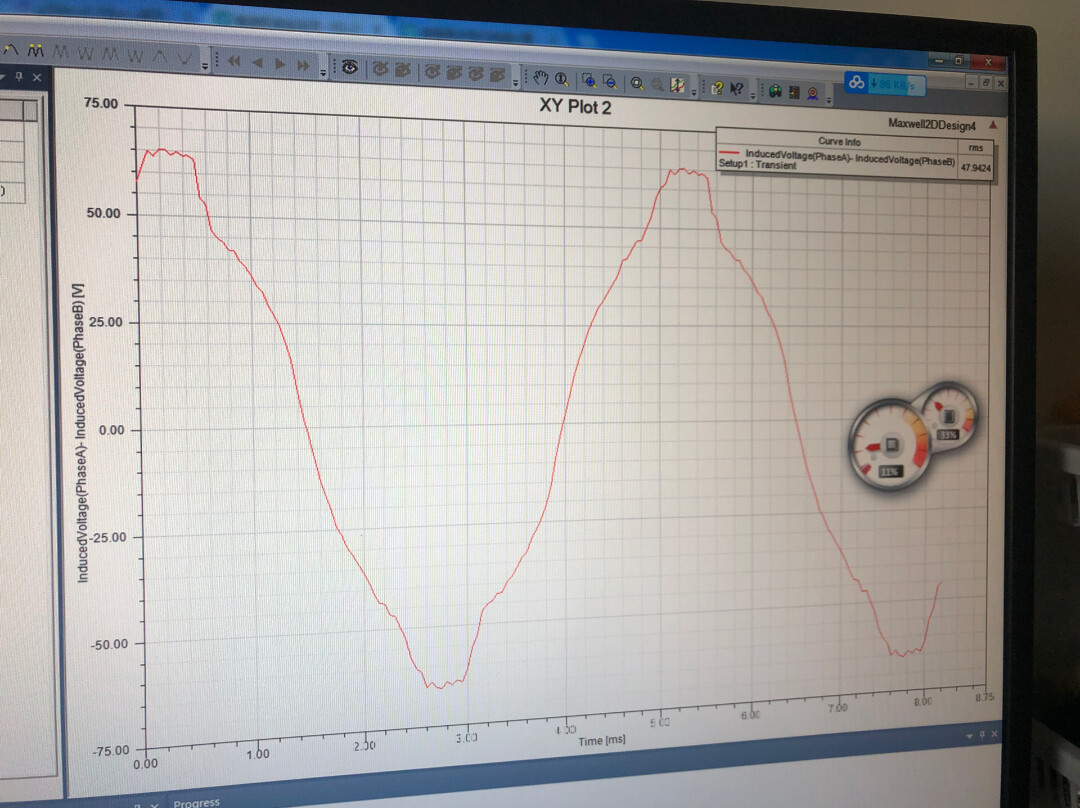Click the 75.00 Y-axis tick label
This screenshot has height=808, width=1080.
point(101,103)
